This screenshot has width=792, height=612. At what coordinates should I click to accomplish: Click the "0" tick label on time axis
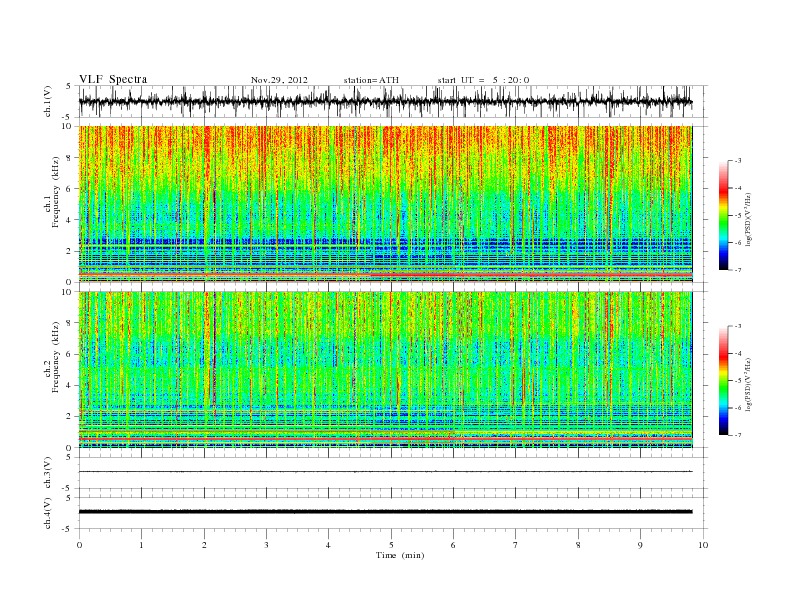(x=79, y=545)
